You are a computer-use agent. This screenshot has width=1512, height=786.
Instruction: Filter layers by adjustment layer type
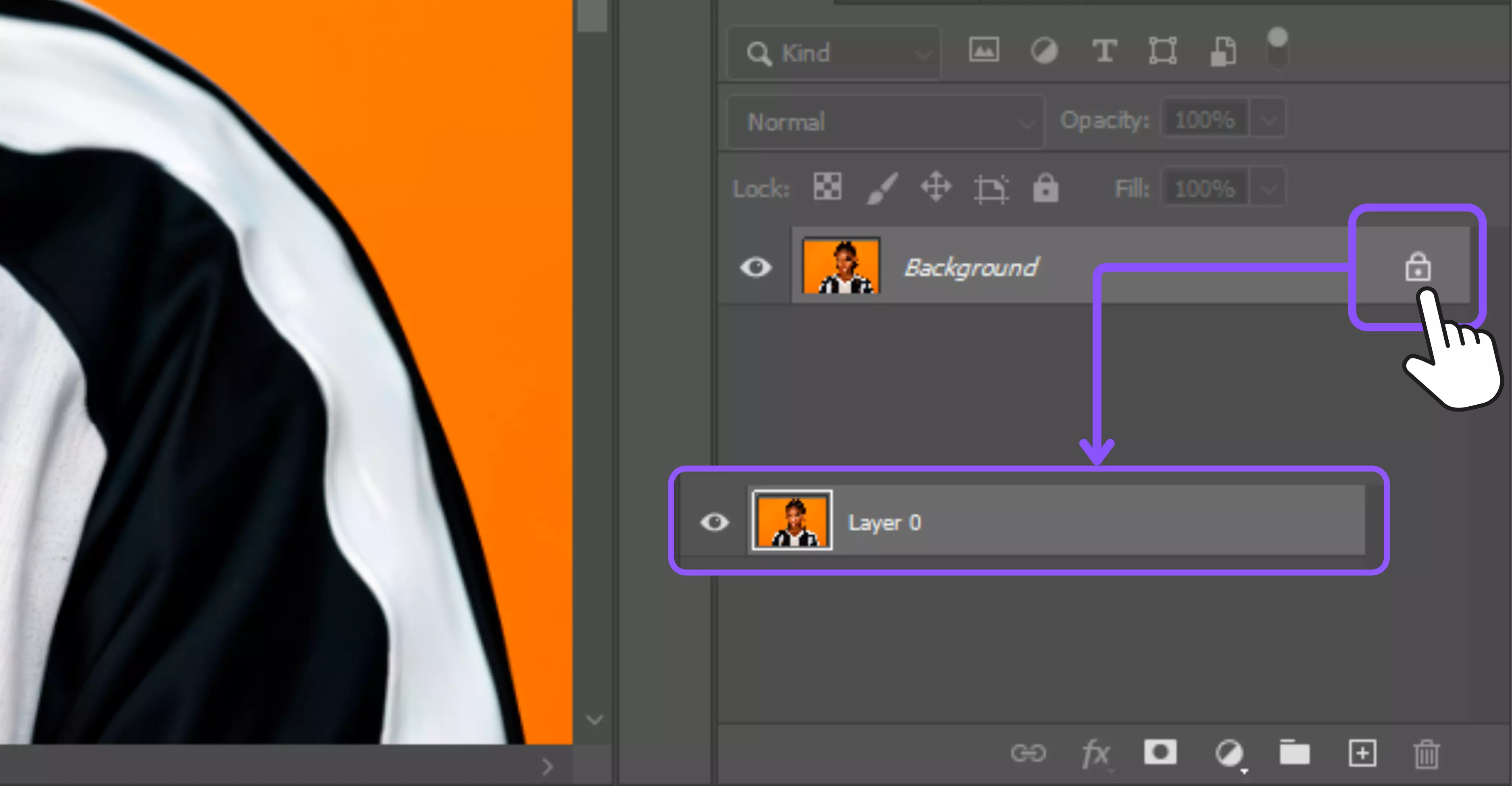pos(1044,50)
